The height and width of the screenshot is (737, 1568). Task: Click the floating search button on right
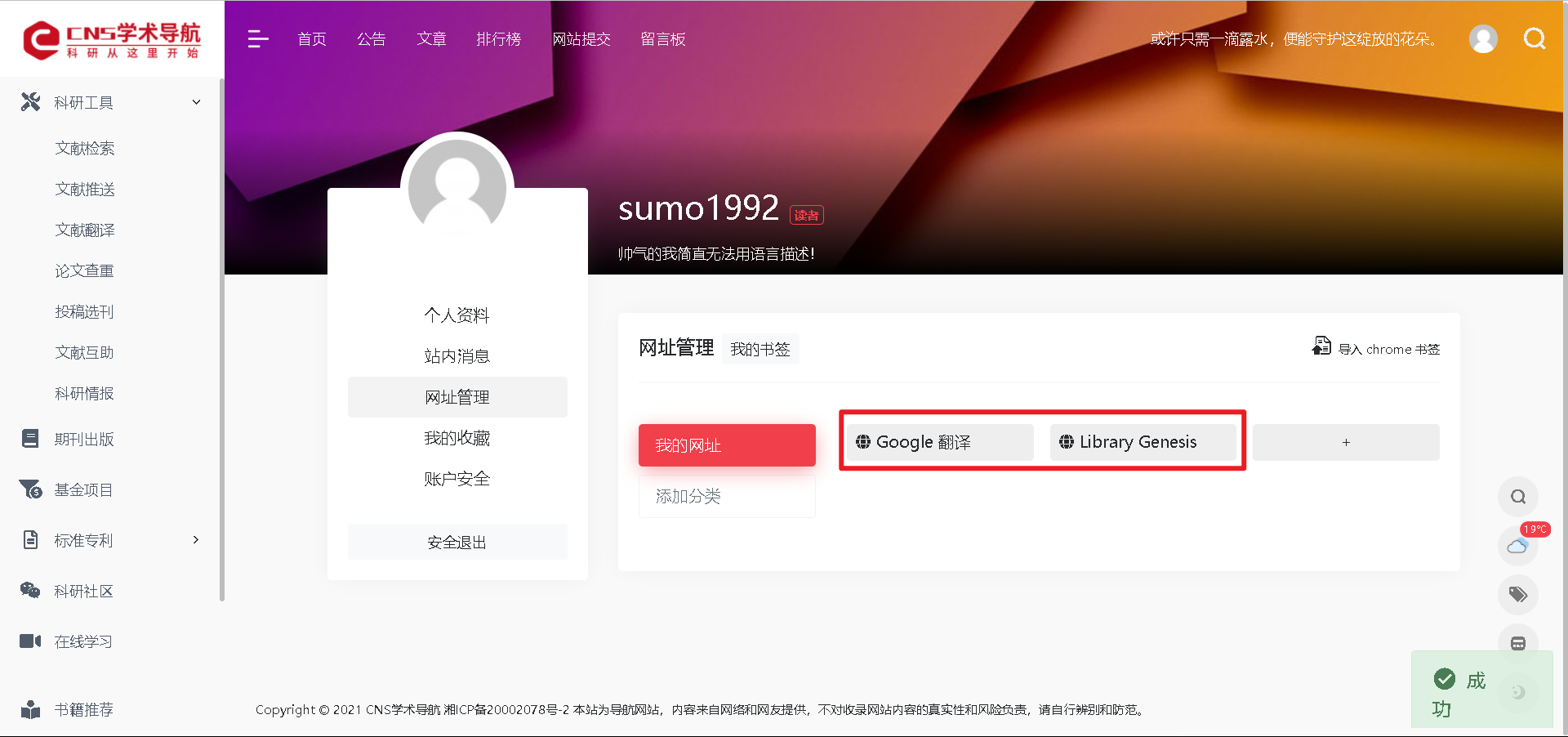coord(1517,497)
